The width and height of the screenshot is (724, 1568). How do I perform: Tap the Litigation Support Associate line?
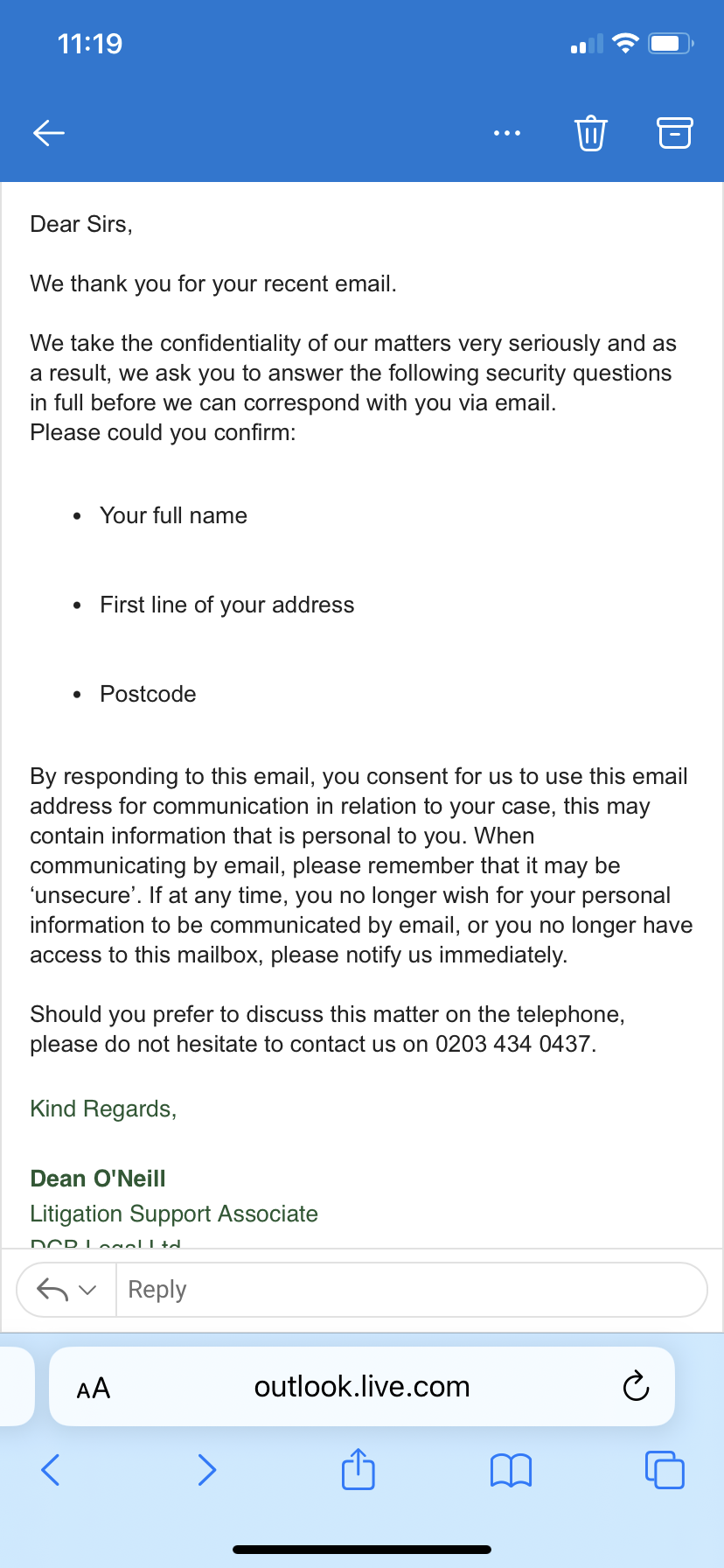tap(174, 1214)
